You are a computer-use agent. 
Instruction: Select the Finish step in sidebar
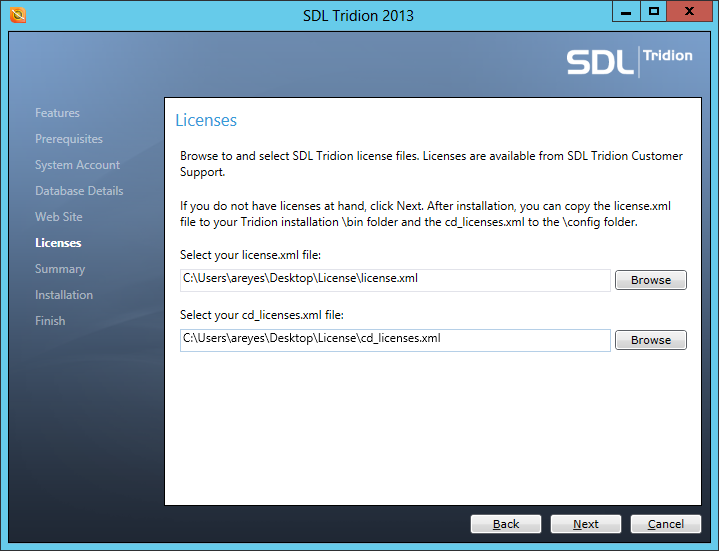coord(50,321)
